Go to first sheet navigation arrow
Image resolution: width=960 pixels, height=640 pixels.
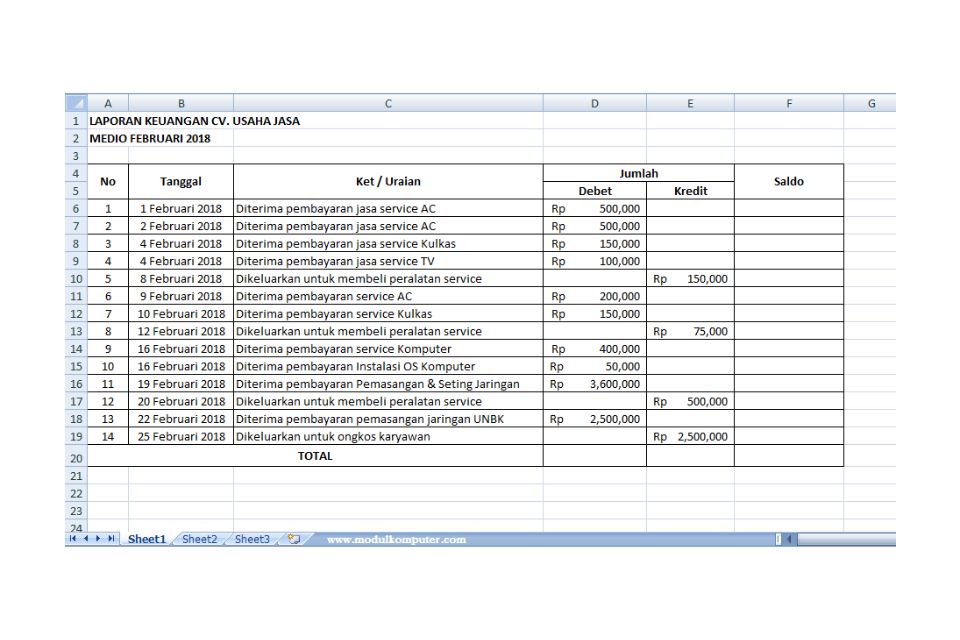[73, 539]
